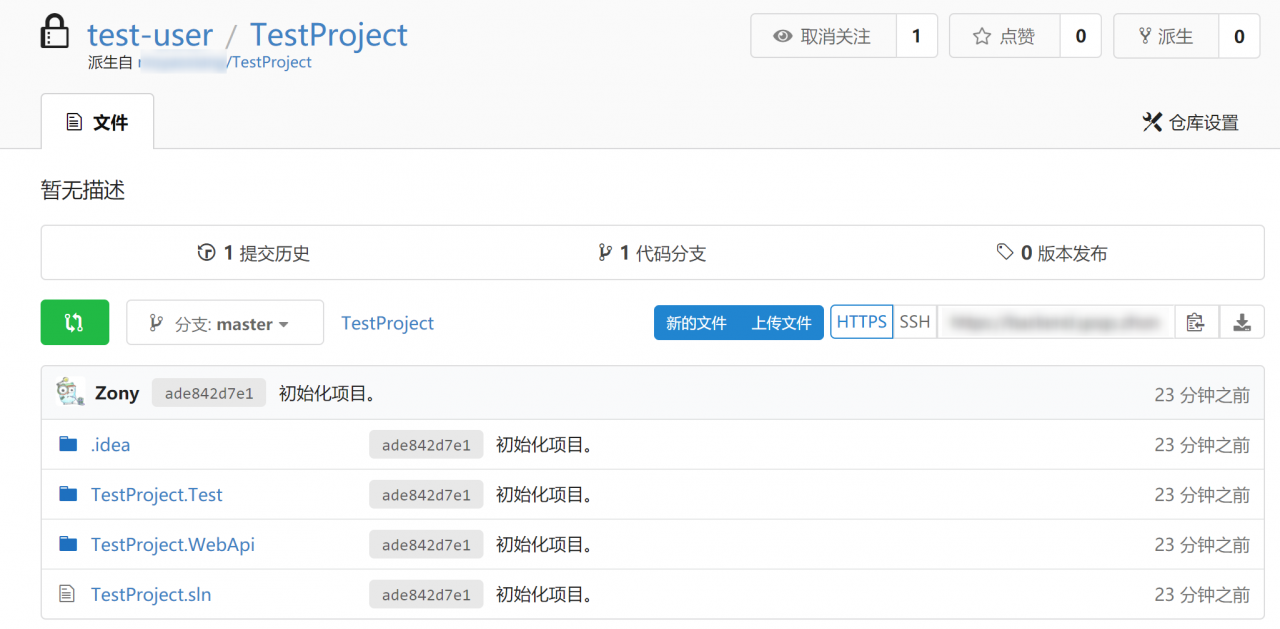The width and height of the screenshot is (1280, 629).
Task: Click the Zony author avatar
Action: coord(71,392)
